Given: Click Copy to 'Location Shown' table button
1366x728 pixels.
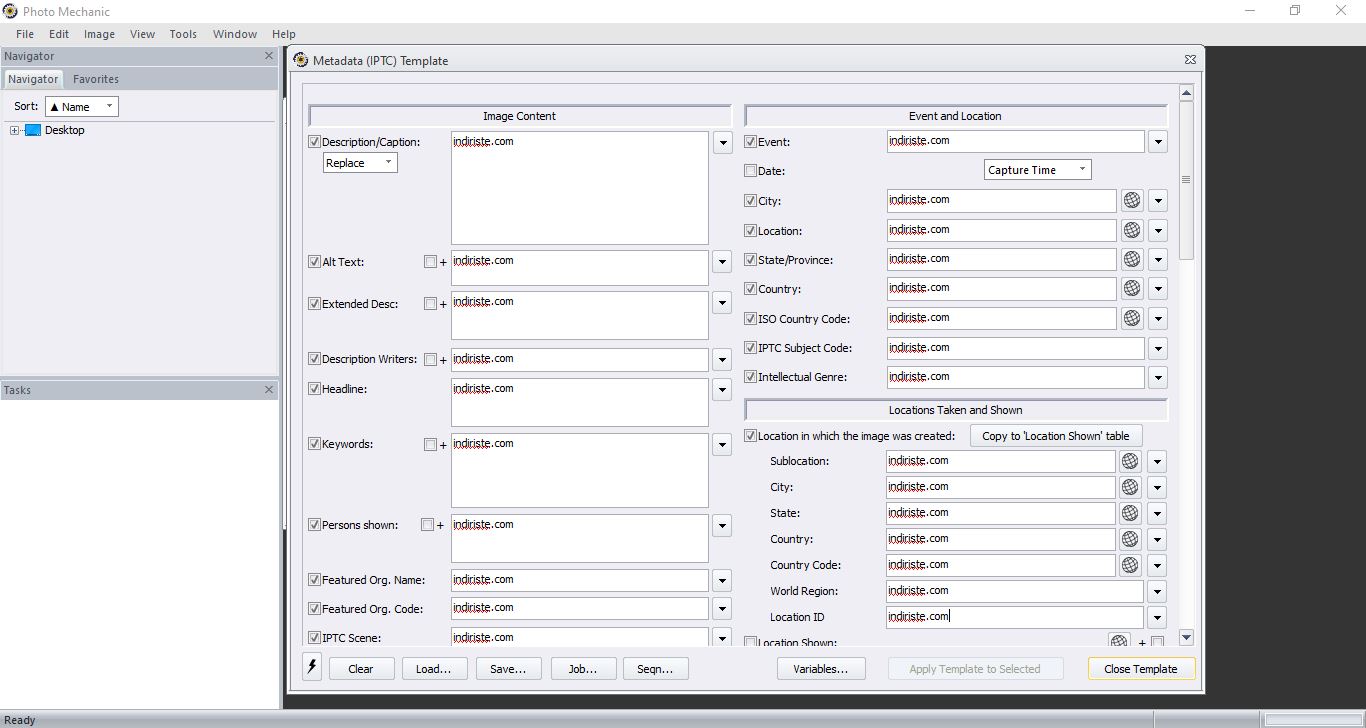Looking at the screenshot, I should [x=1056, y=436].
